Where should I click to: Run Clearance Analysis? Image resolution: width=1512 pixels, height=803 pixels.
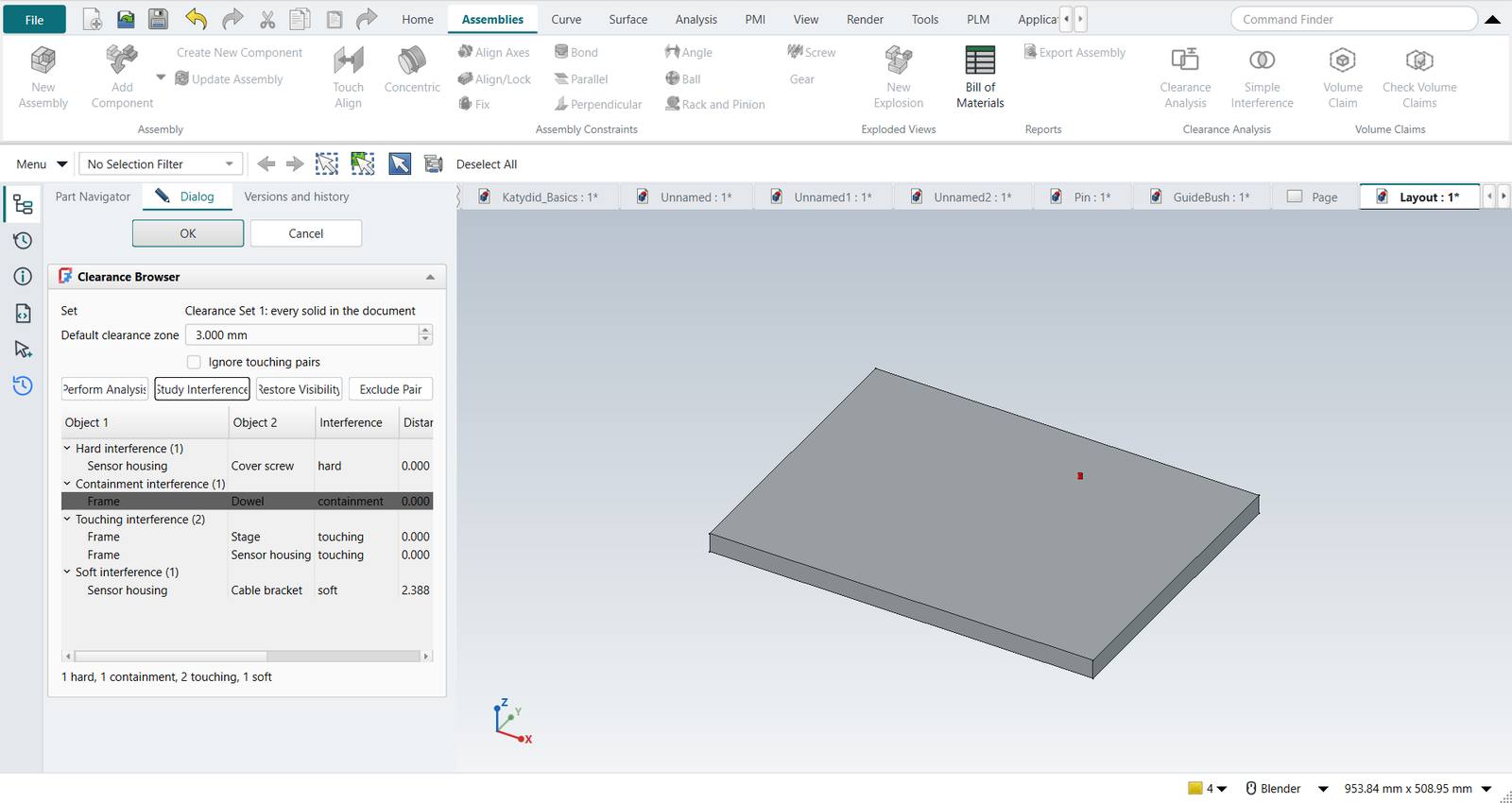coord(1185,77)
